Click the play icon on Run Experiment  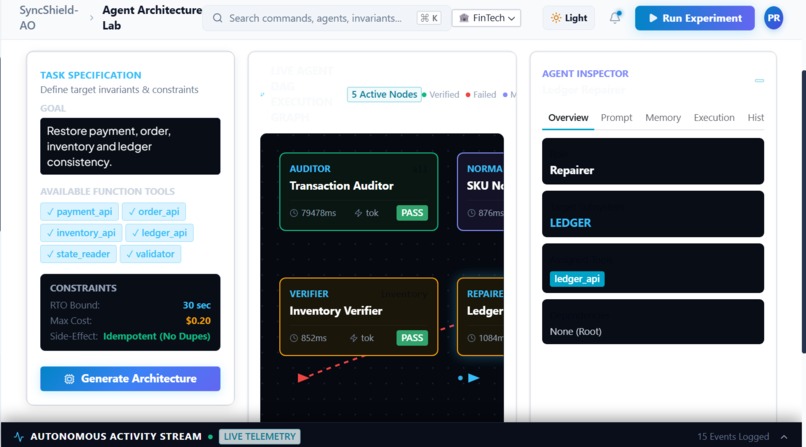coord(653,18)
